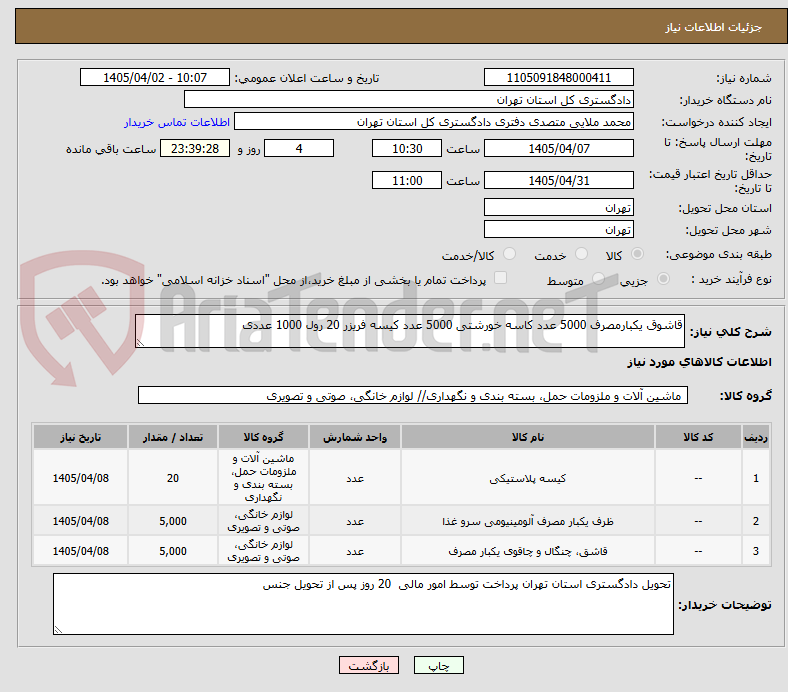Click the چاپ (print) button
The height and width of the screenshot is (692, 788).
[438, 665]
